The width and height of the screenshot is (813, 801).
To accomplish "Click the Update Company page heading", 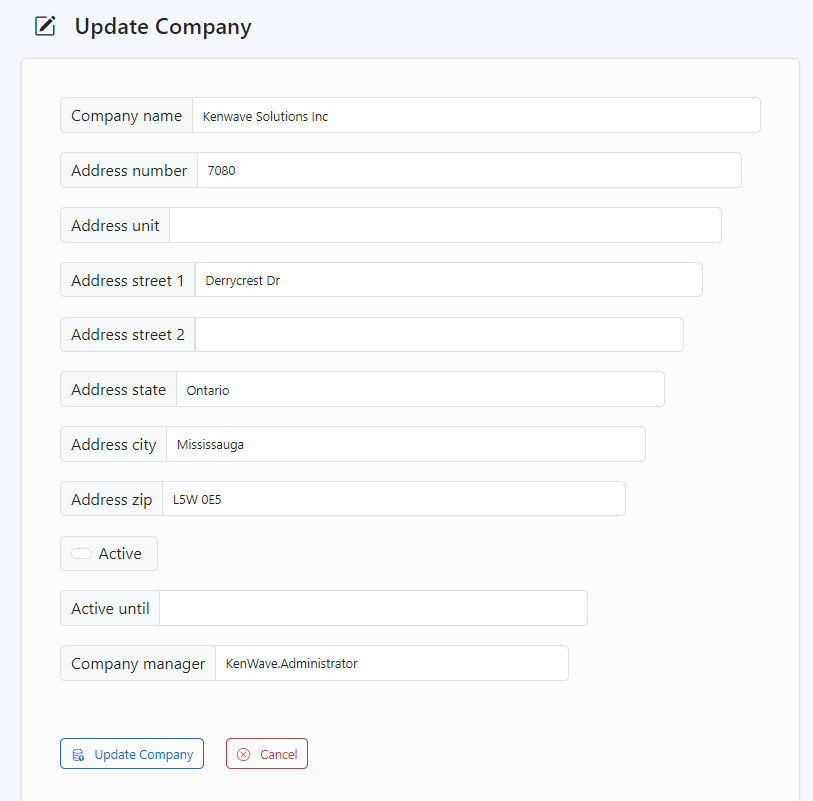I will [x=163, y=27].
